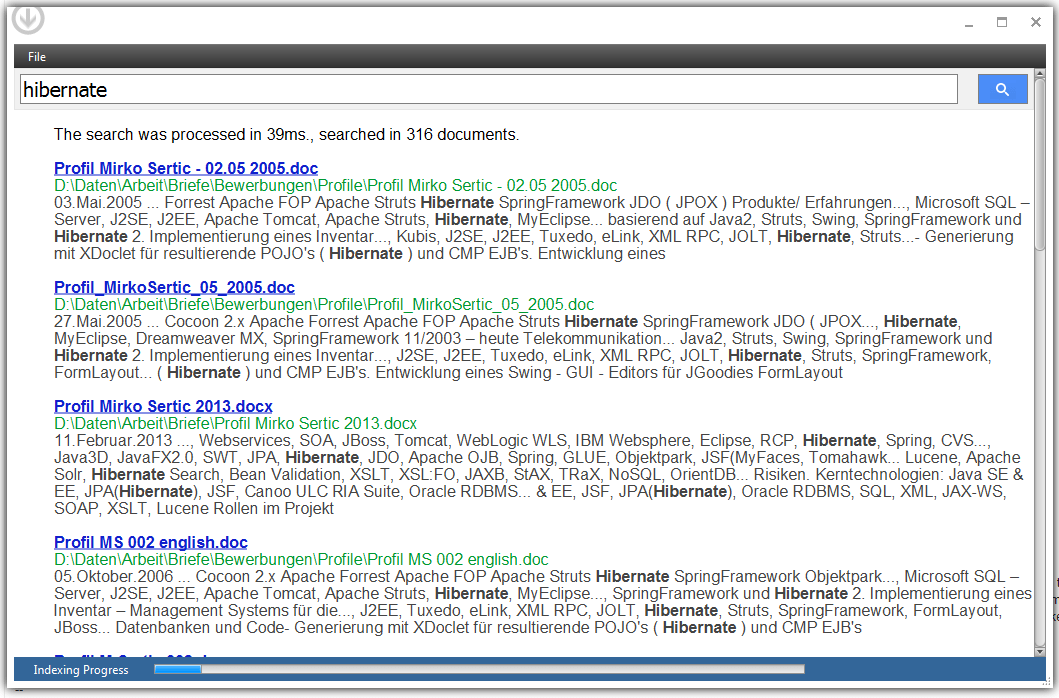The height and width of the screenshot is (698, 1059).
Task: Maximize the search window
Action: coord(1002,22)
